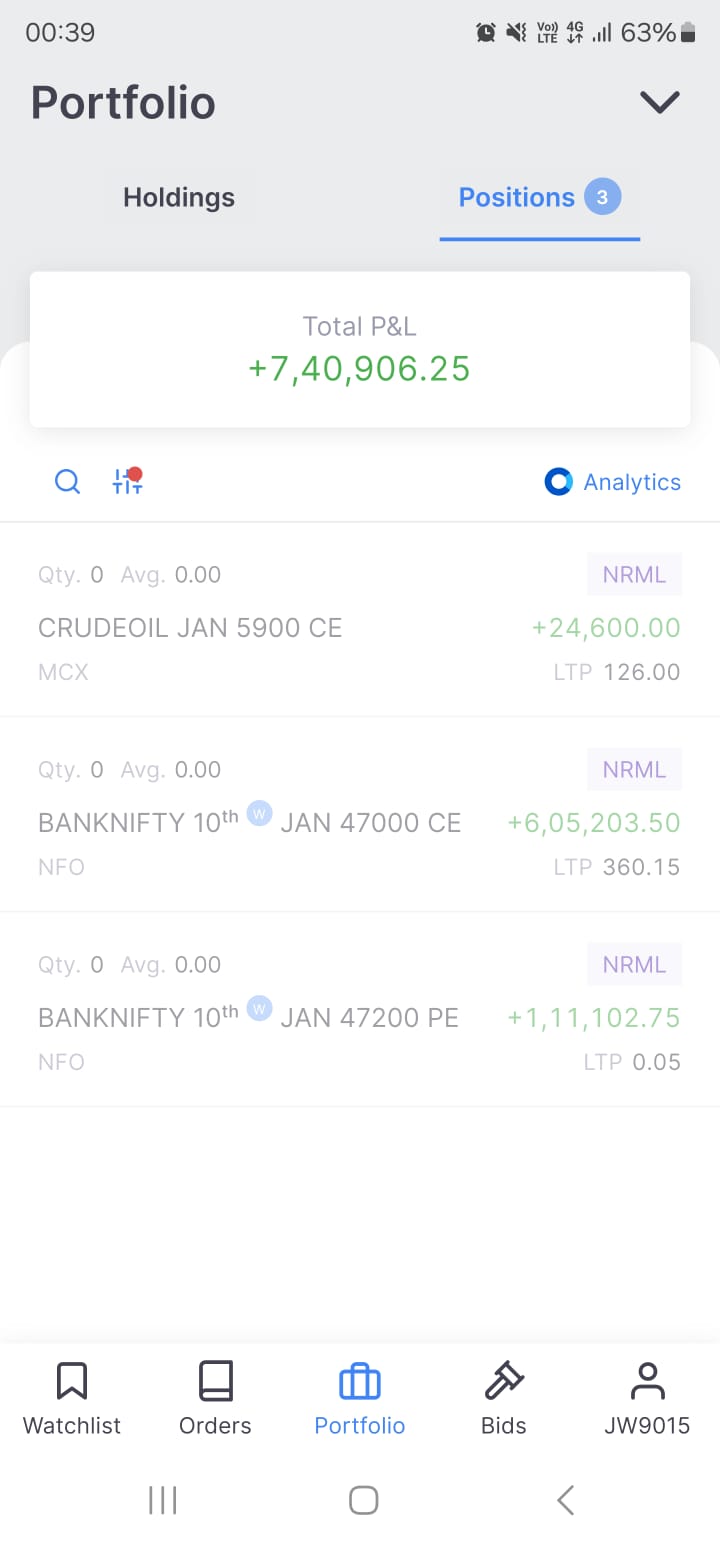Image resolution: width=720 pixels, height=1544 pixels.
Task: Tap the Total P&L card
Action: click(x=360, y=350)
